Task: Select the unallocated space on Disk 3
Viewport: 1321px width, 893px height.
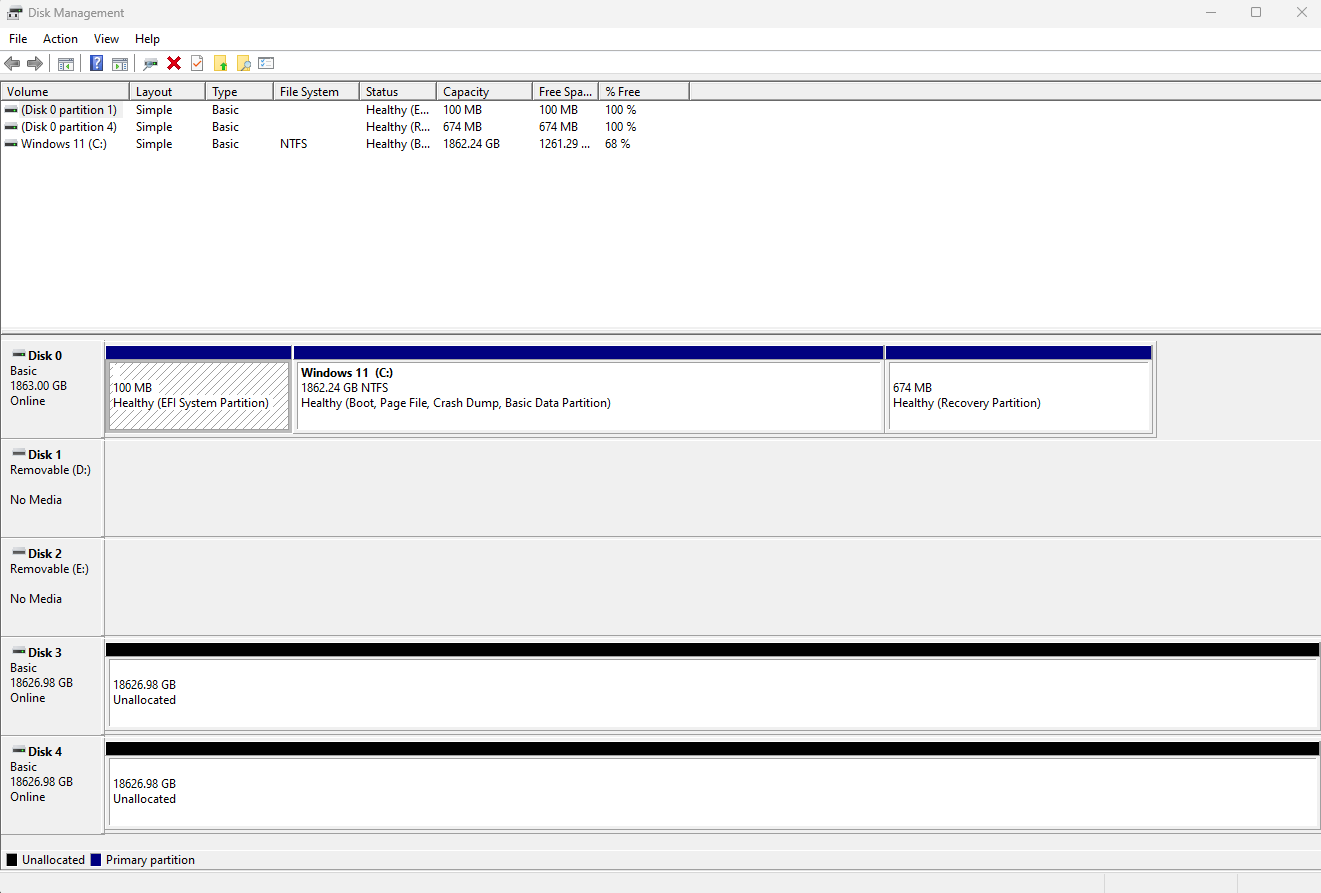Action: pyautogui.click(x=712, y=692)
